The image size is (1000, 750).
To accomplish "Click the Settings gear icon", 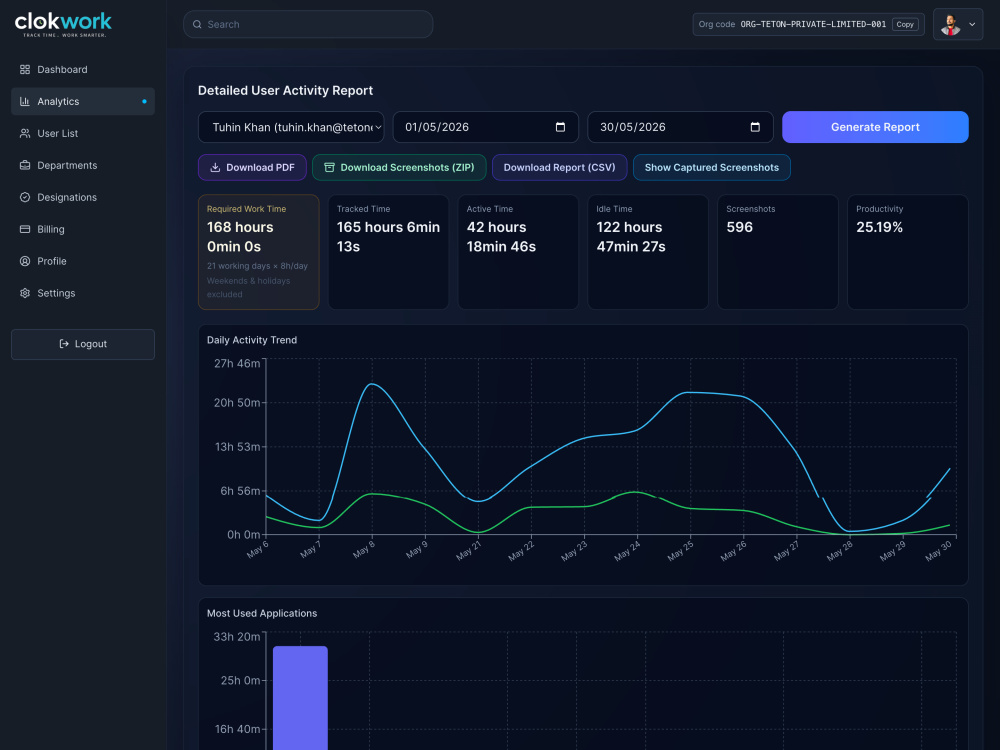I will click(x=25, y=293).
